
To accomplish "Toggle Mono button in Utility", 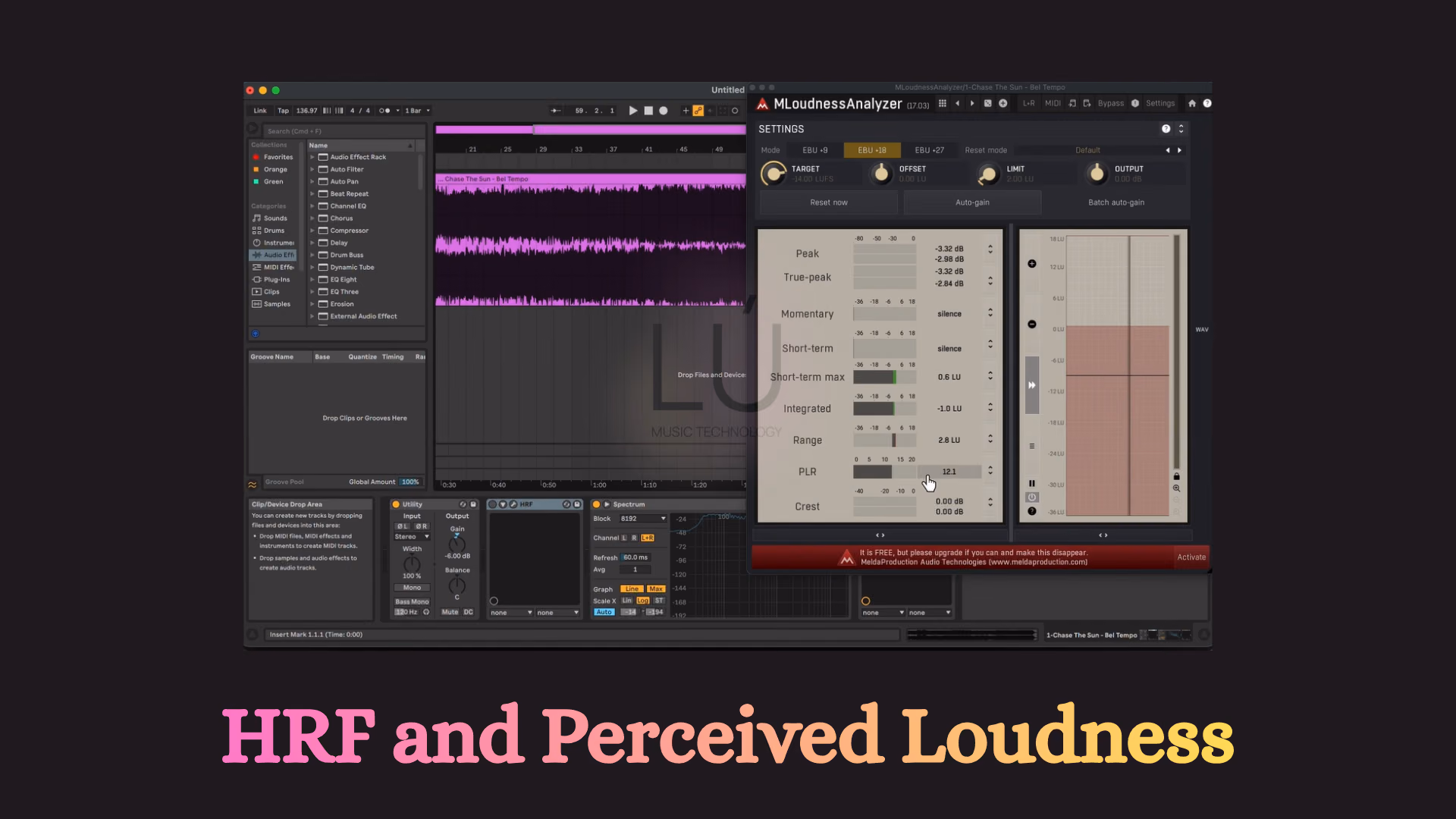I will [x=412, y=588].
